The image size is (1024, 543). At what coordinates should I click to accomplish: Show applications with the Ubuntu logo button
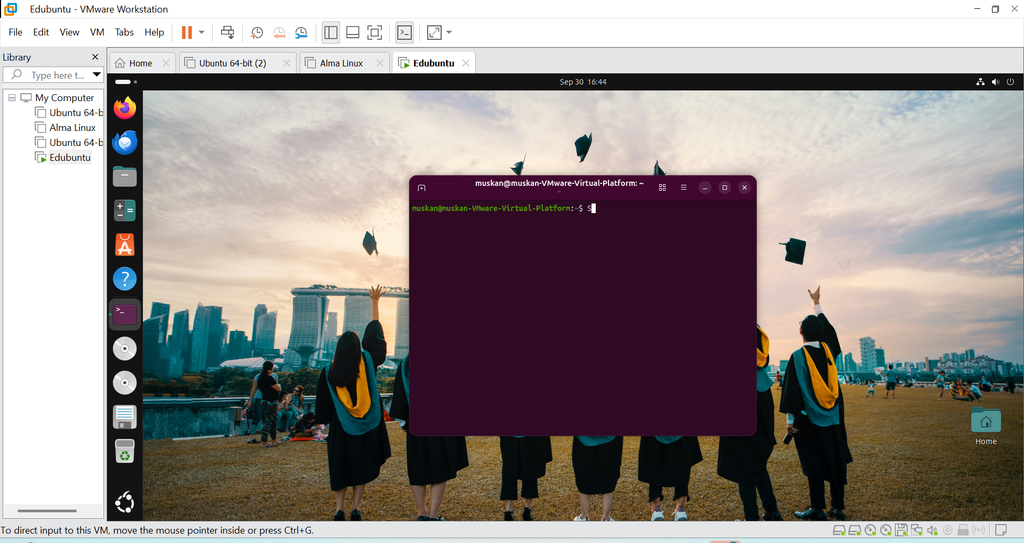point(125,502)
